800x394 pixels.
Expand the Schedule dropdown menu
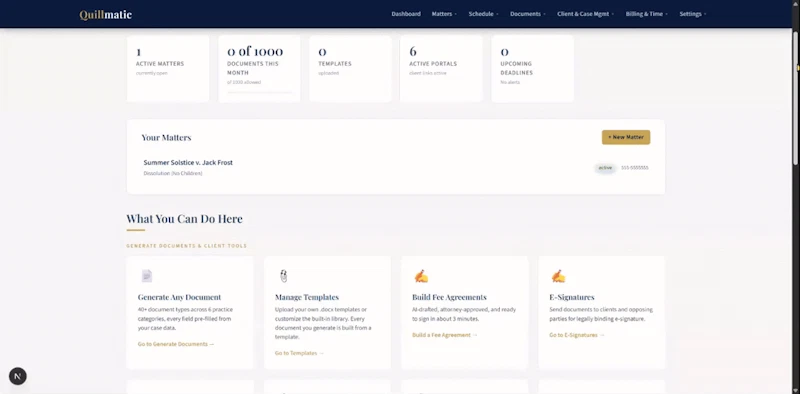[483, 14]
